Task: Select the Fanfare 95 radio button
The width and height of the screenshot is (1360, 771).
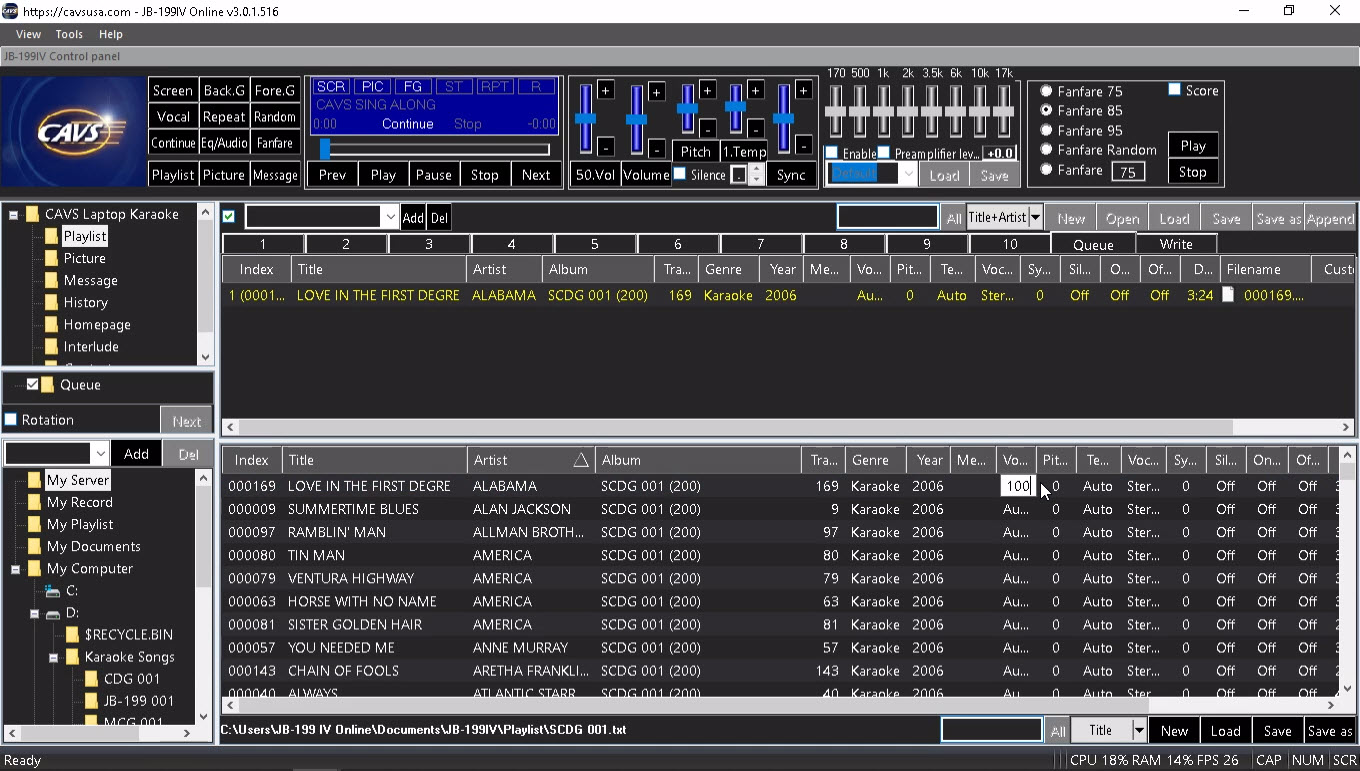Action: (1046, 130)
